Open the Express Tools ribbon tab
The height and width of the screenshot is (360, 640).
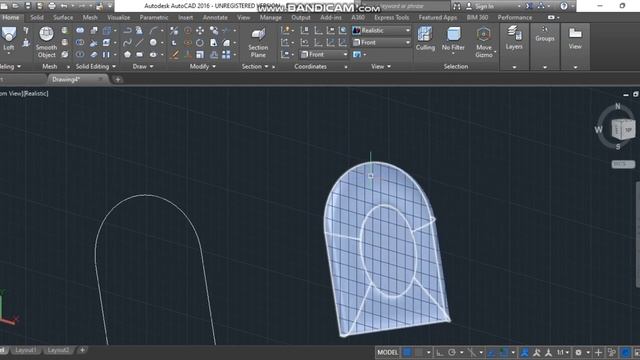tap(391, 18)
